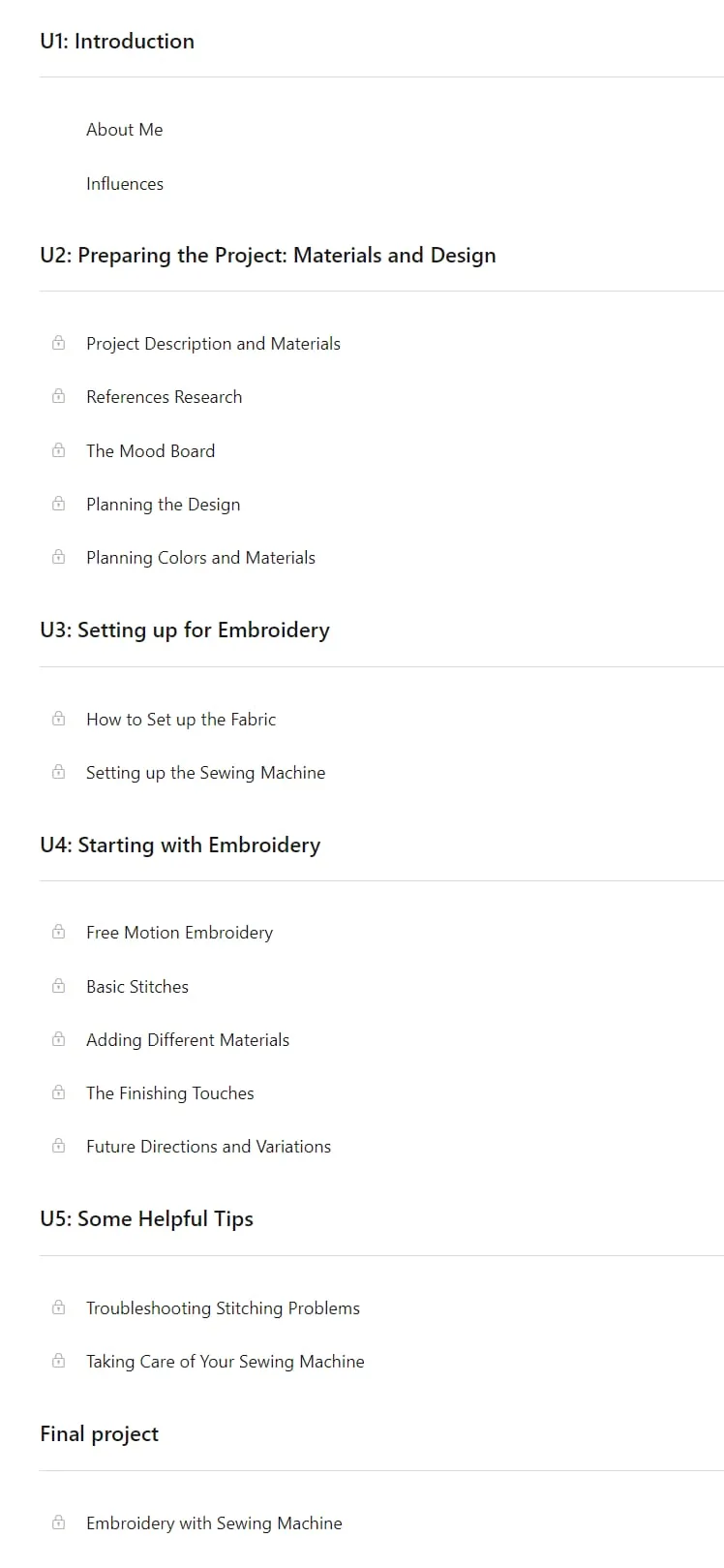Click the lock icon beside The Mood Board

[x=58, y=450]
